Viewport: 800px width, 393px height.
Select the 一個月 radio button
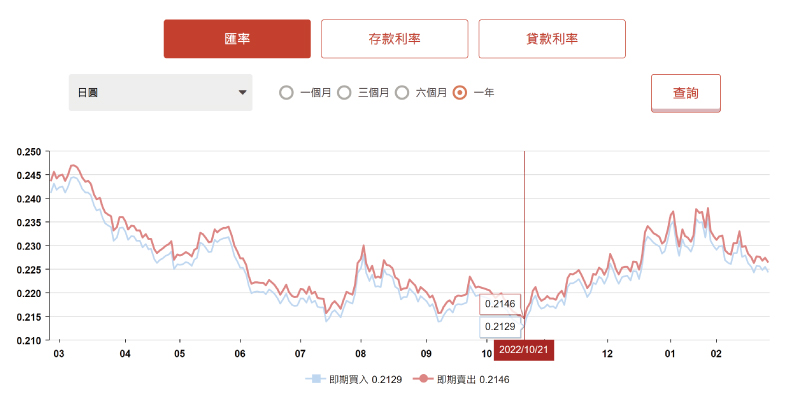287,93
